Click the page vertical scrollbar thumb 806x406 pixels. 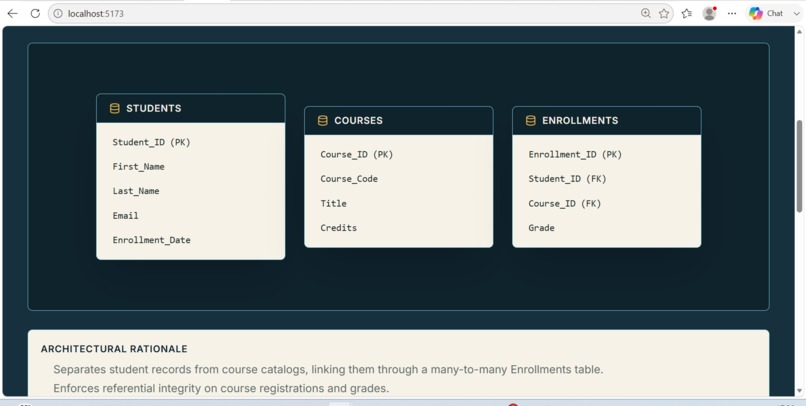[x=799, y=165]
